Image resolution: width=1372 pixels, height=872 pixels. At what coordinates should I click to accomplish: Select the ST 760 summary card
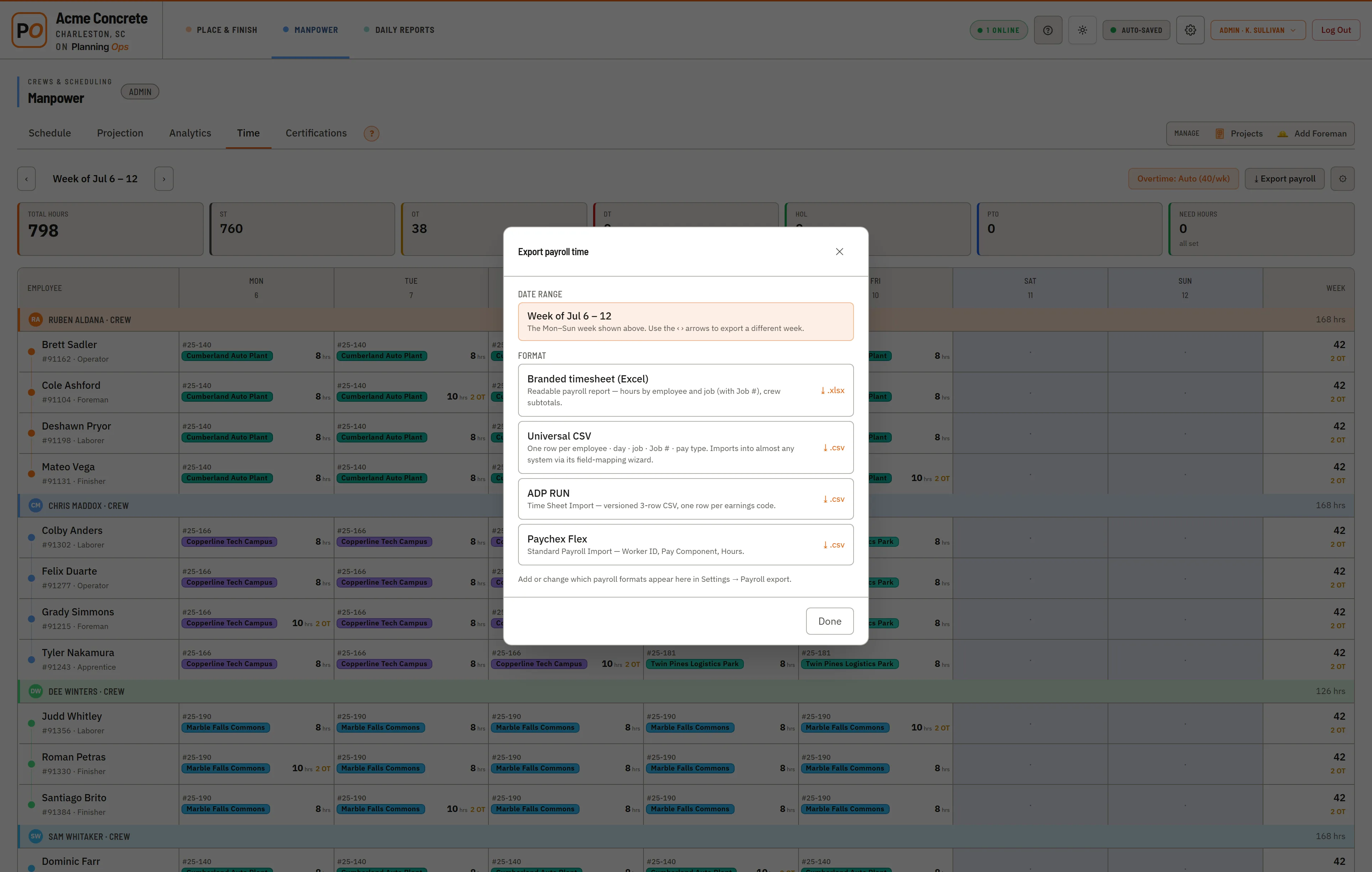[x=302, y=229]
